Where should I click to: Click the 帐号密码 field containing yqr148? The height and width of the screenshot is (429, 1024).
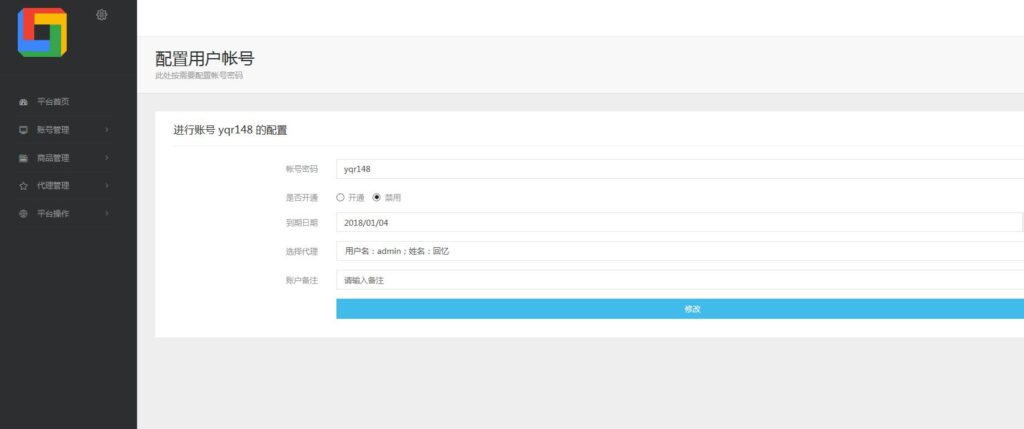pos(680,169)
